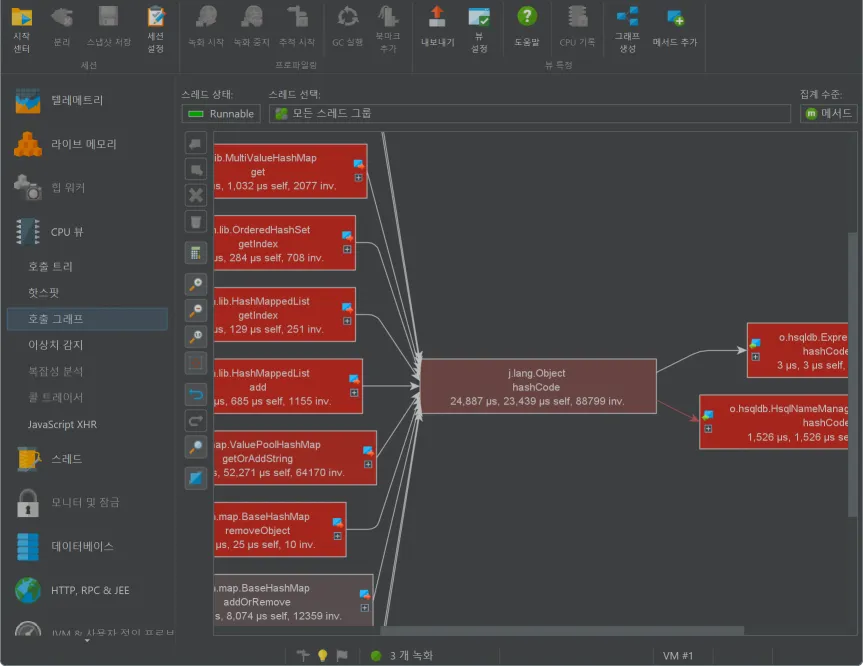Click the pin icon in status bar
This screenshot has width=863, height=666.
tap(303, 655)
